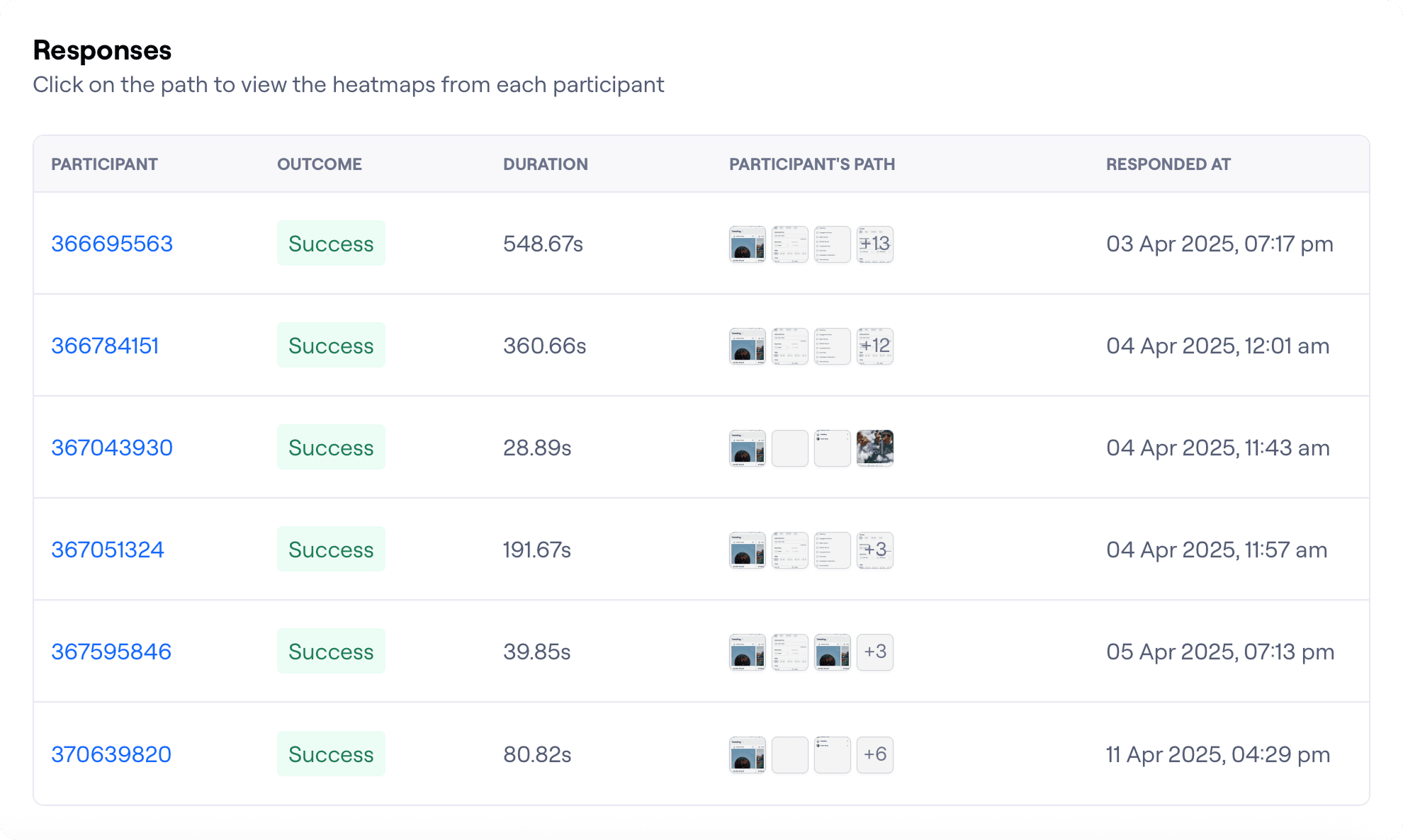View blank second thumbnail for 367043930

click(790, 448)
